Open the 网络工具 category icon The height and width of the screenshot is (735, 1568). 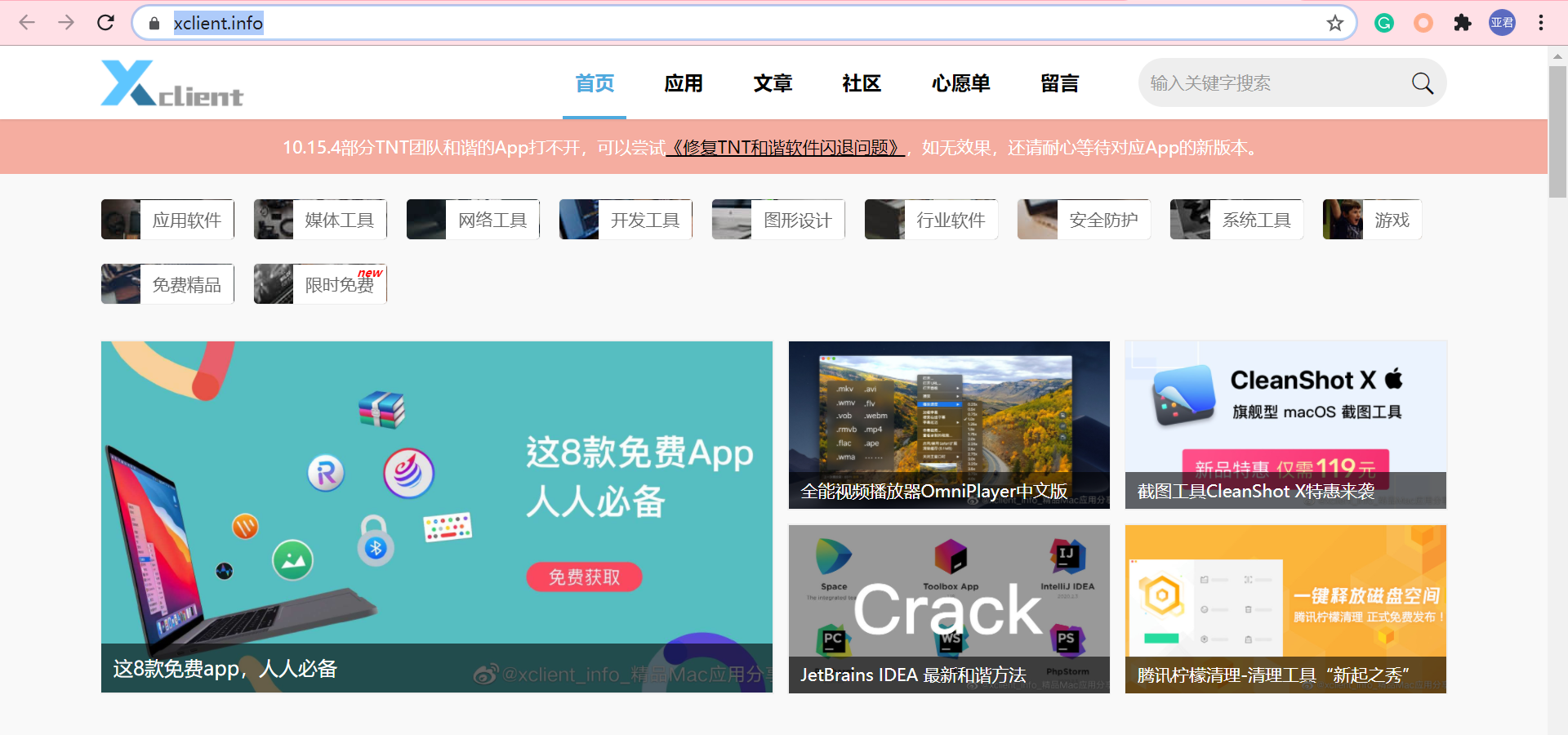[x=472, y=219]
